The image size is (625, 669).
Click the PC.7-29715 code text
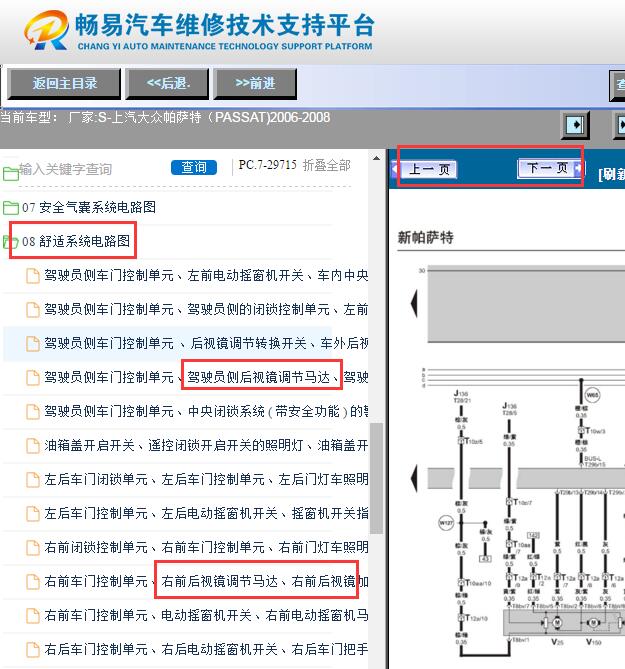point(267,165)
